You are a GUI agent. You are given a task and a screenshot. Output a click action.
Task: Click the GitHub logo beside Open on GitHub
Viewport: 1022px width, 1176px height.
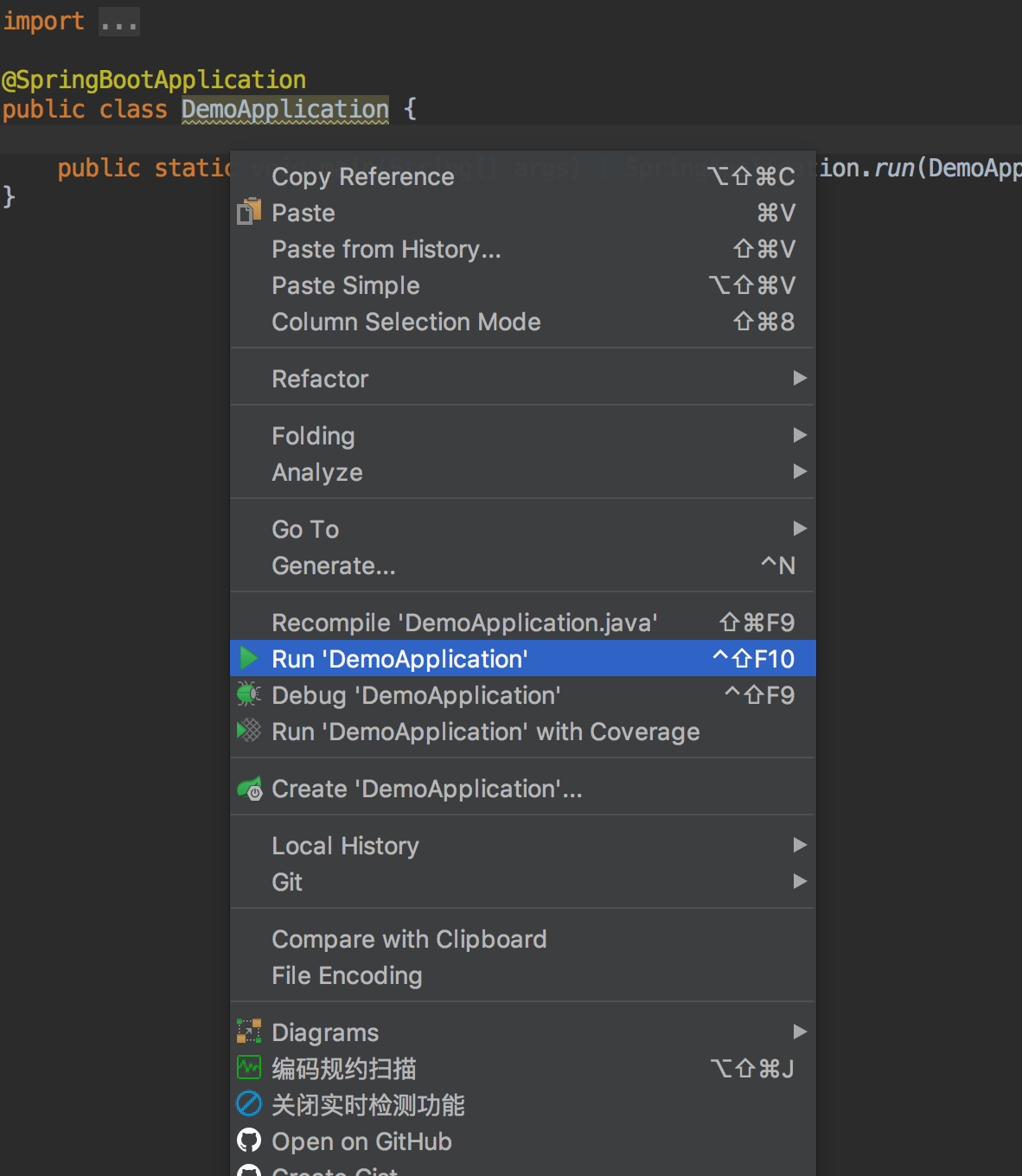point(249,1141)
